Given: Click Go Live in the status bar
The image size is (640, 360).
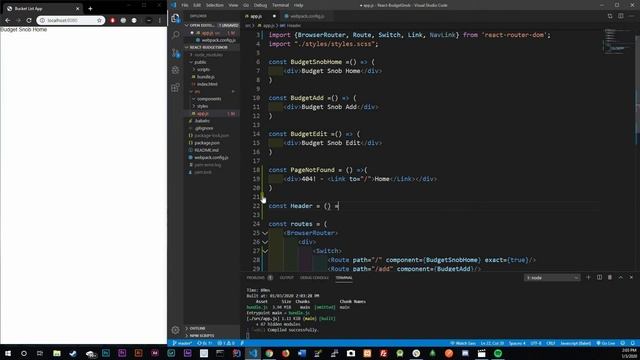Looking at the screenshot, I should pos(606,343).
